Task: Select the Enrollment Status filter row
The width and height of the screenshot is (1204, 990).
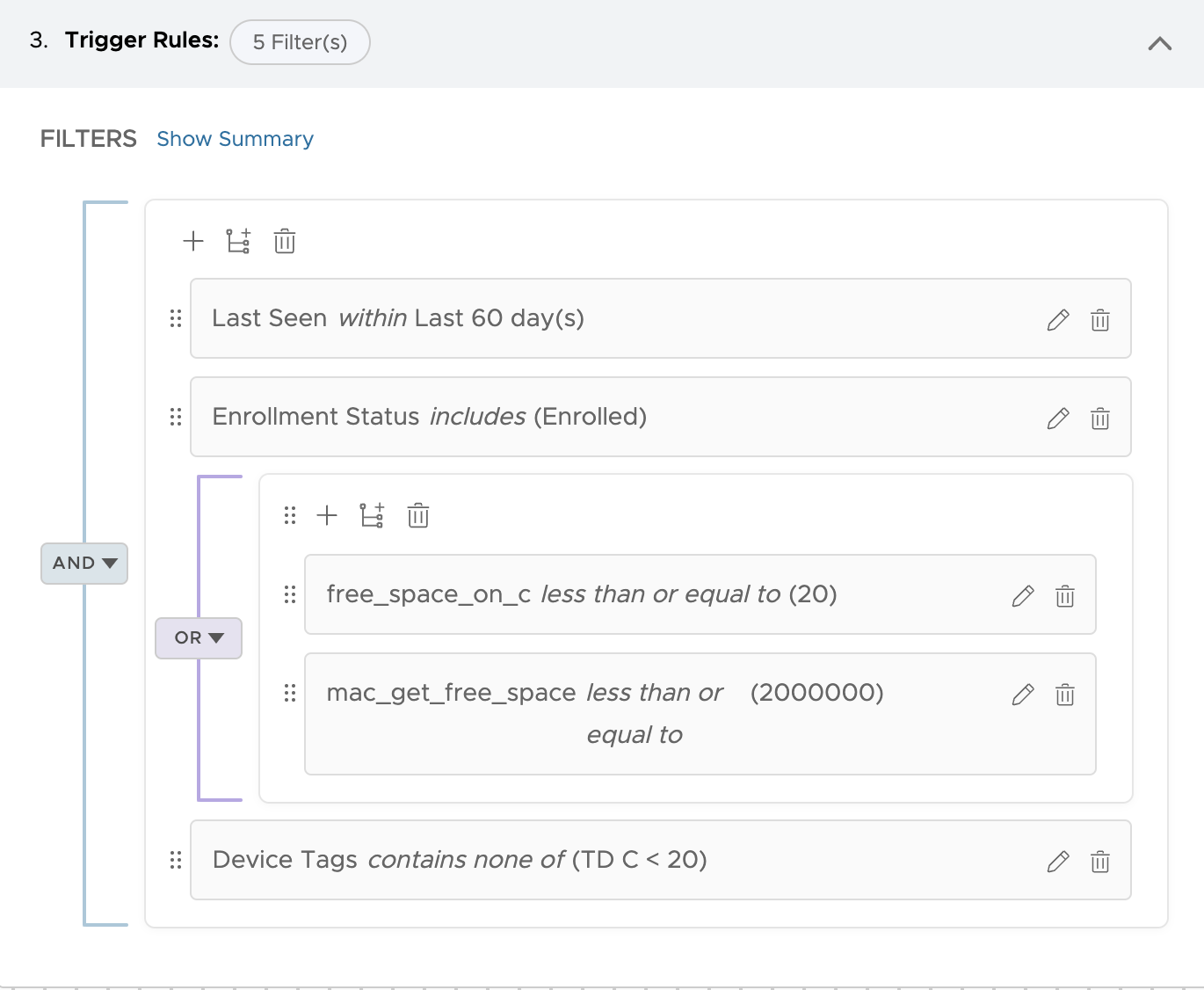Action: (615, 417)
